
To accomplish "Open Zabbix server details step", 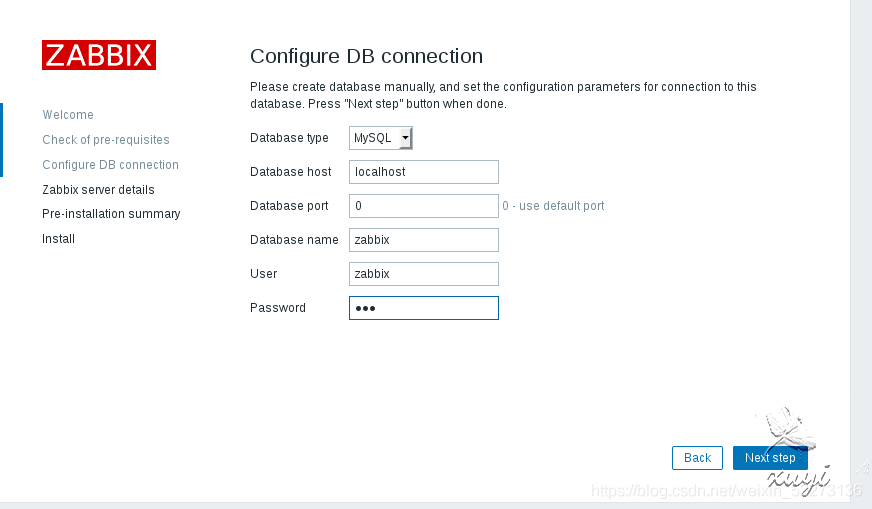I will click(x=98, y=190).
